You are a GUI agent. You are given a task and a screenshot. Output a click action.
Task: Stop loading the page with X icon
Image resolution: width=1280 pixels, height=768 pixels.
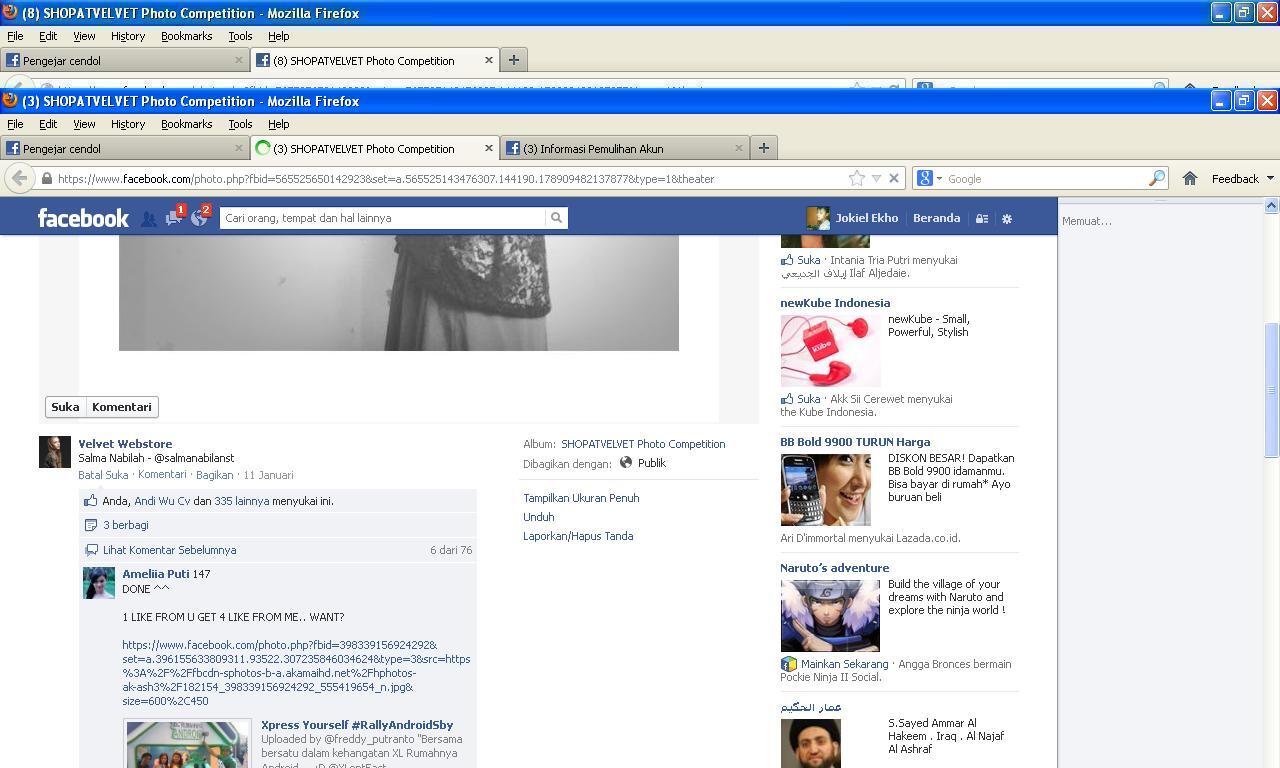point(894,178)
